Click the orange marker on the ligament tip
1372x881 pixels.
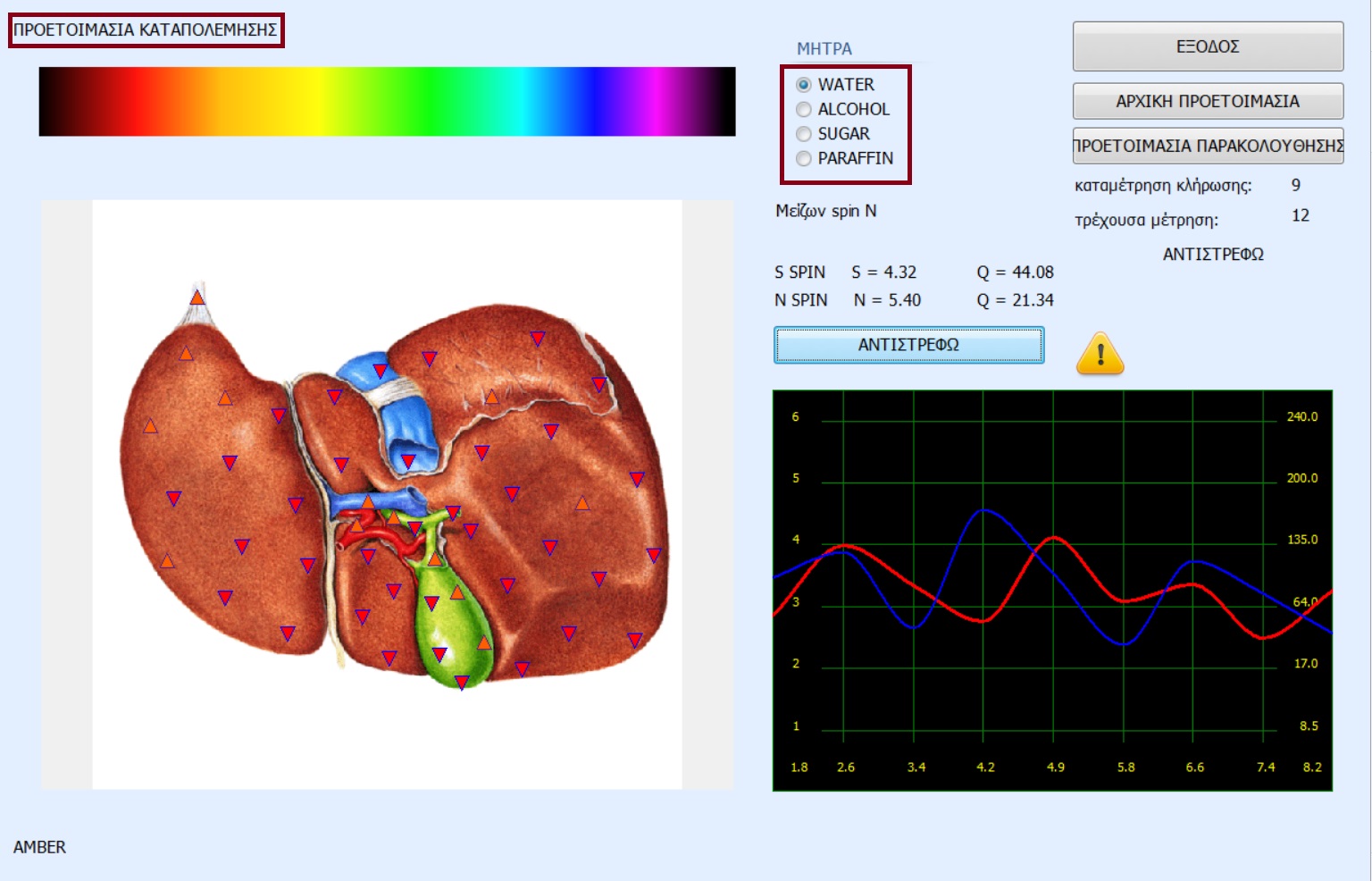(x=197, y=297)
